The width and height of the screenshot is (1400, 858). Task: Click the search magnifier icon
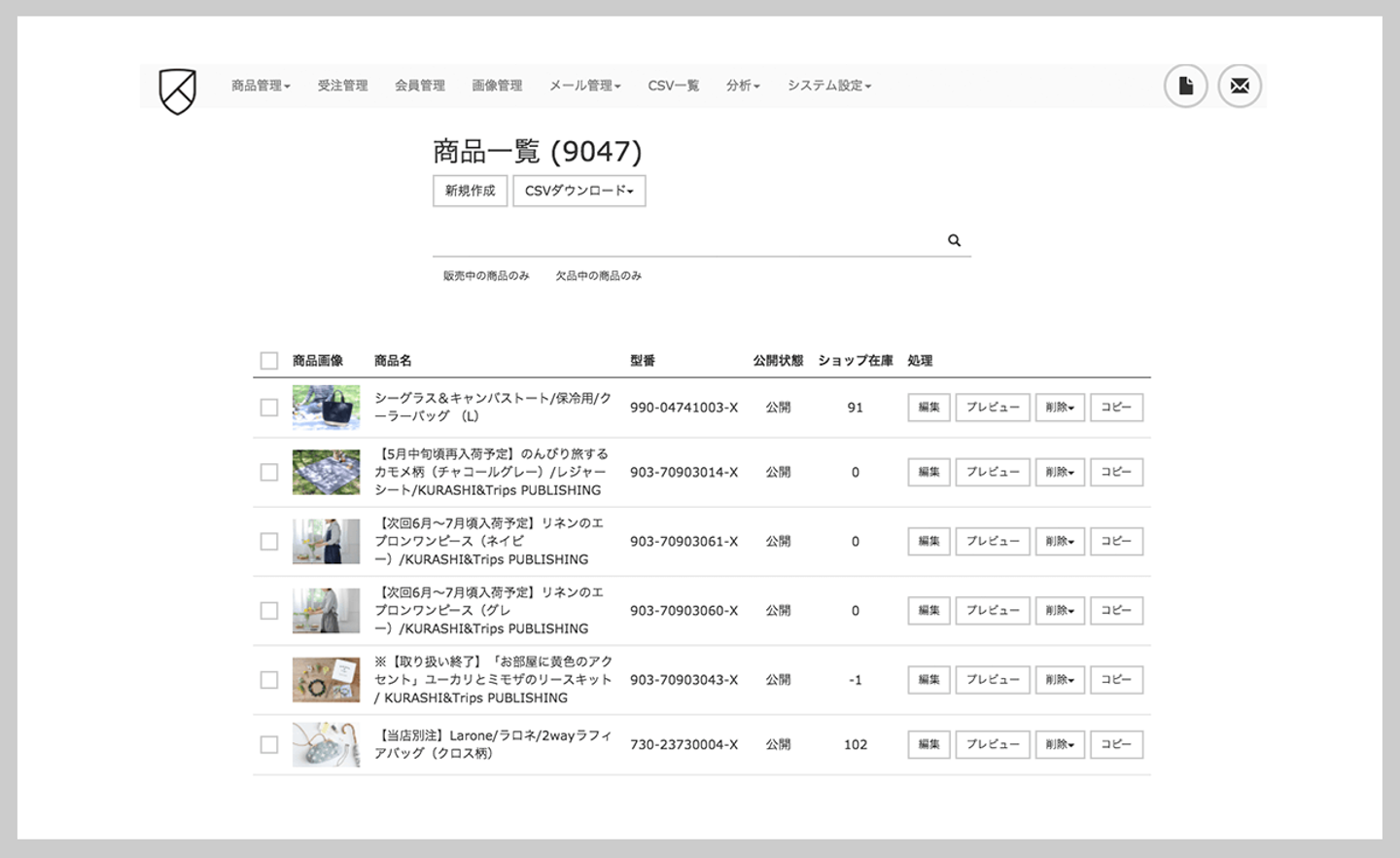pyautogui.click(x=954, y=240)
